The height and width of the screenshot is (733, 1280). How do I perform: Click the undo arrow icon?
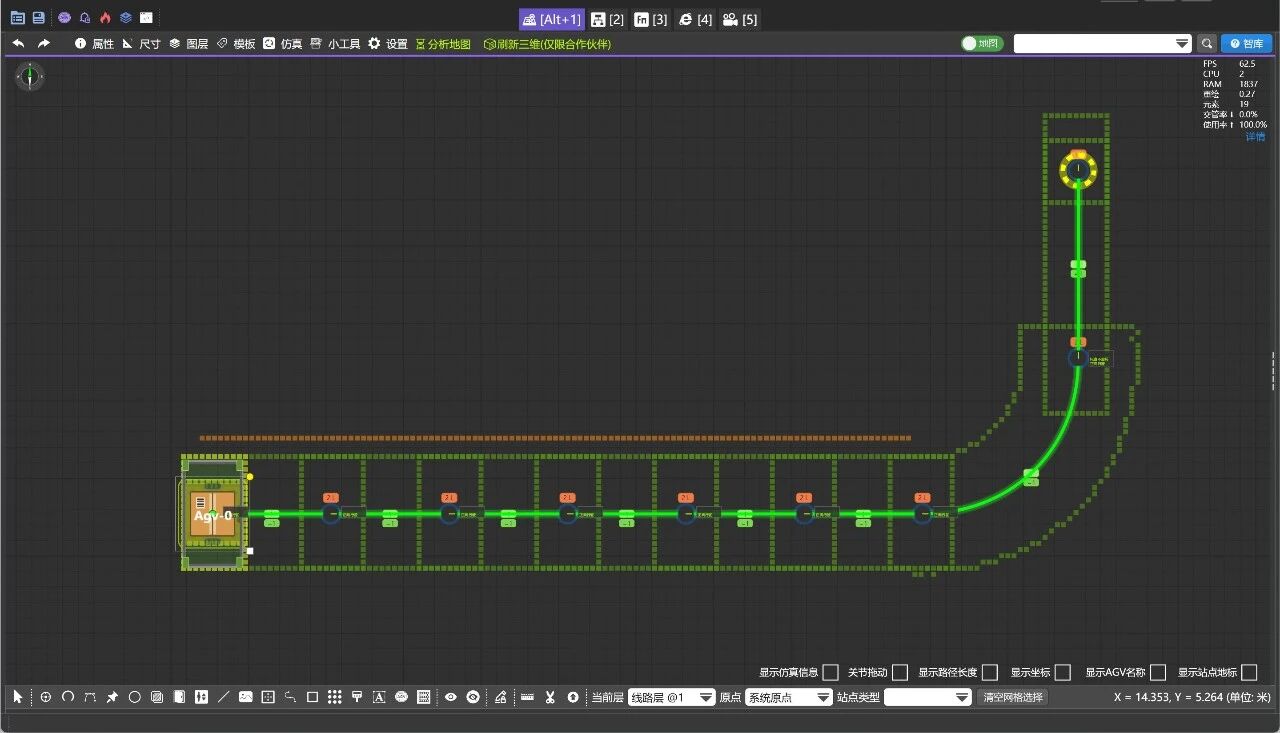(18, 44)
